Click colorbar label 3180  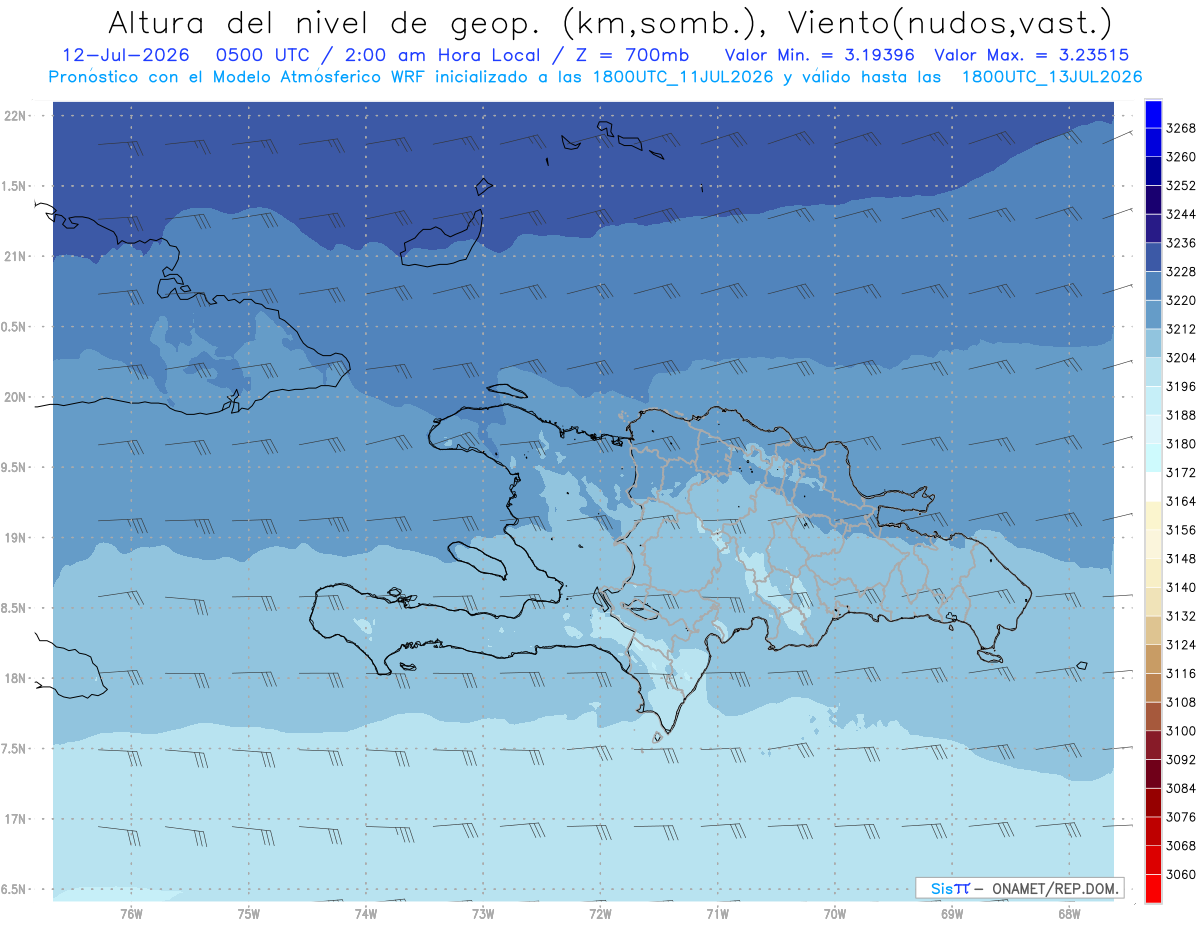[x=1181, y=444]
